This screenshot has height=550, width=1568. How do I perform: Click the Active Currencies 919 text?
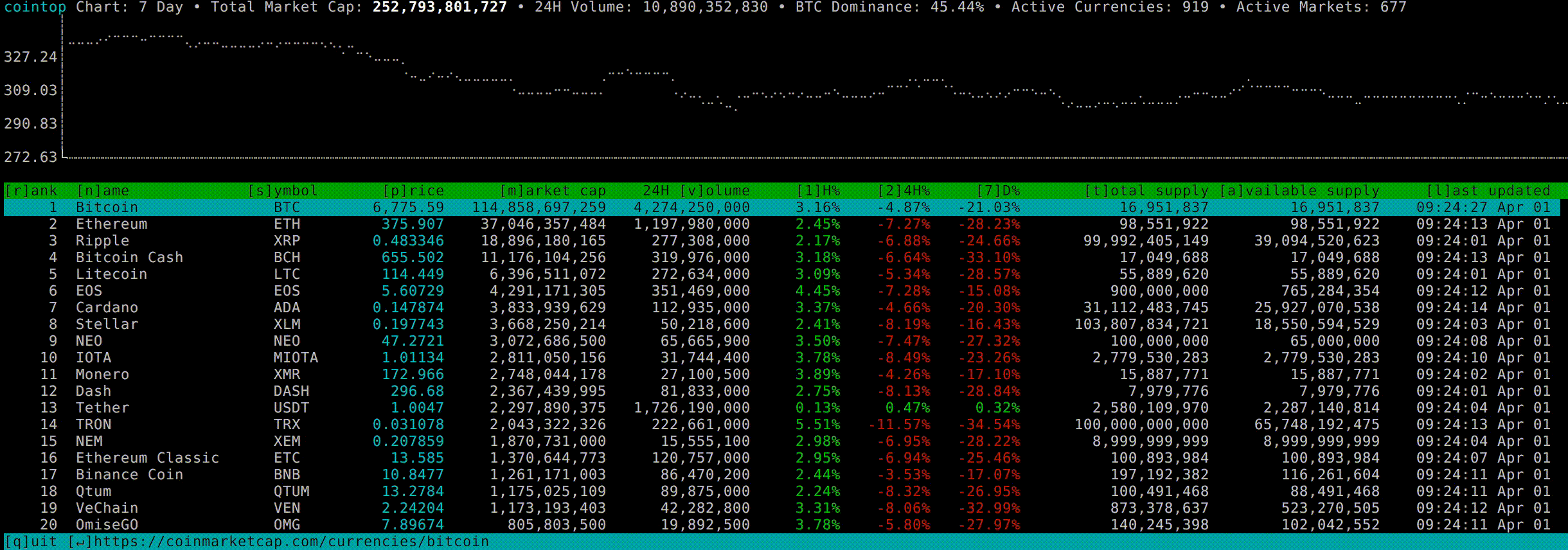(x=1110, y=7)
